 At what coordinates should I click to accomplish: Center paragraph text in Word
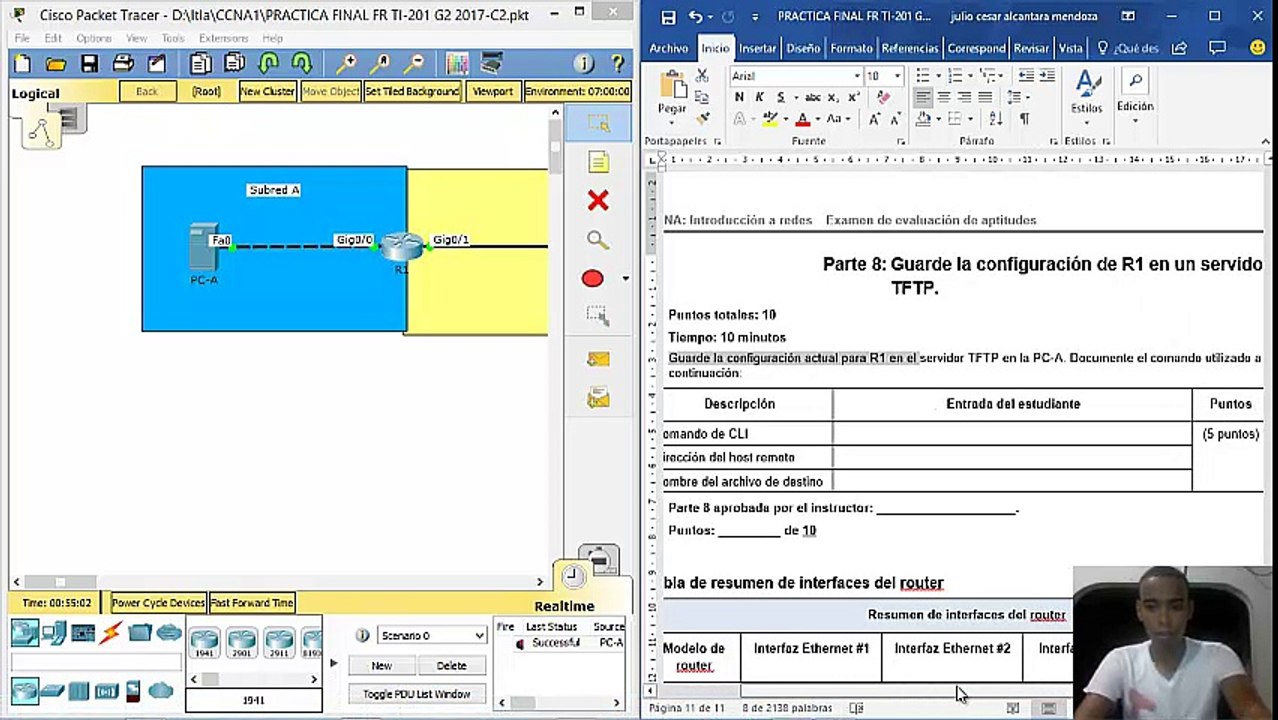944,97
